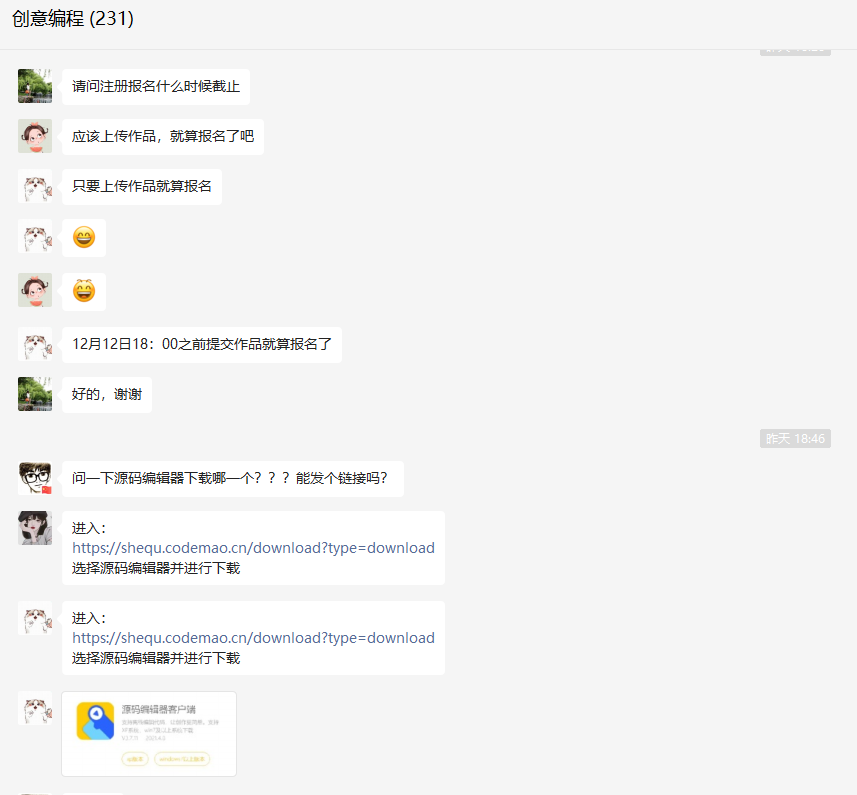Open the first shequ.codemao.cn download link

[x=252, y=548]
